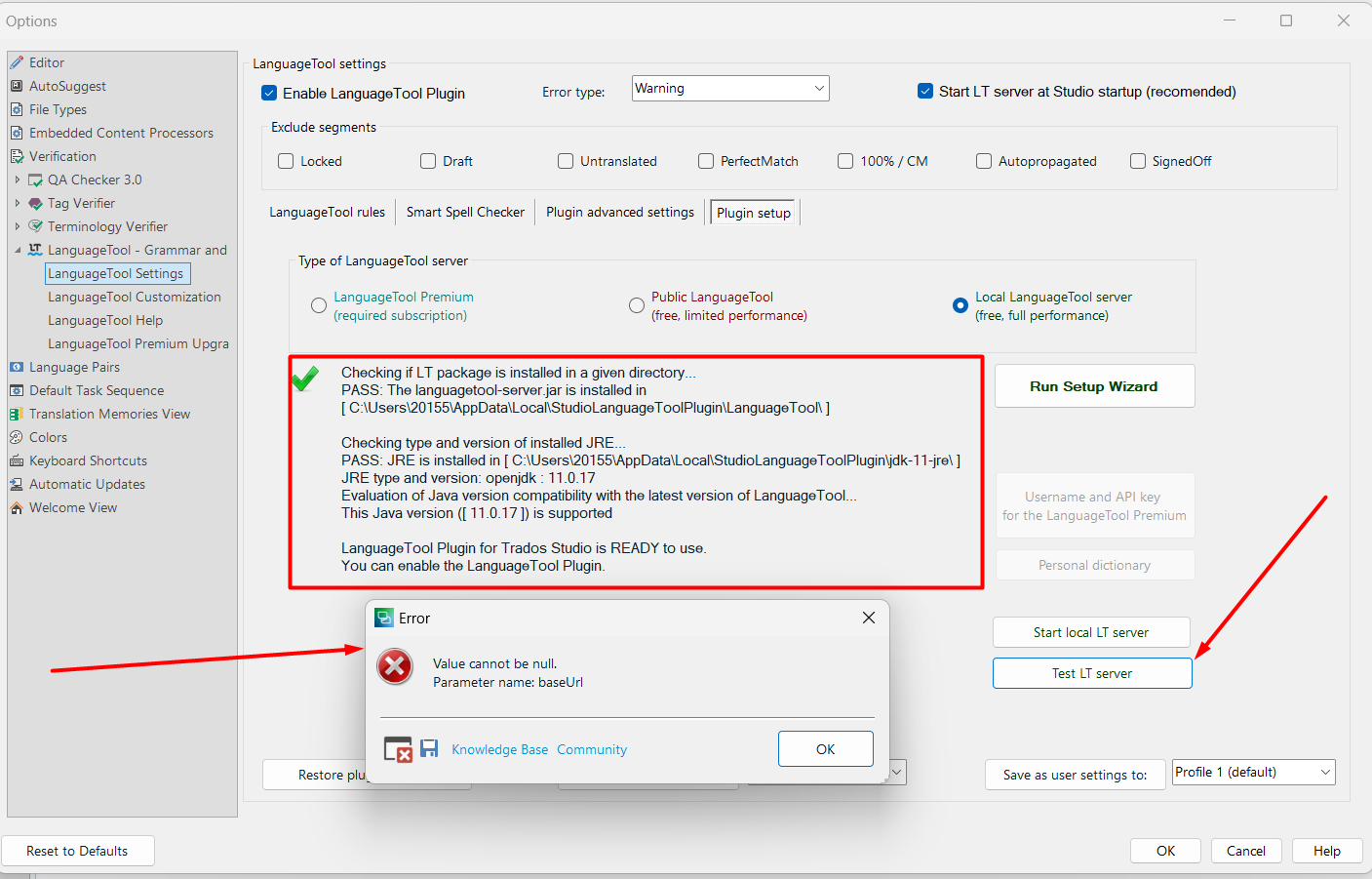Close the Error dialog with X
This screenshot has height=879, width=1372.
coord(868,618)
